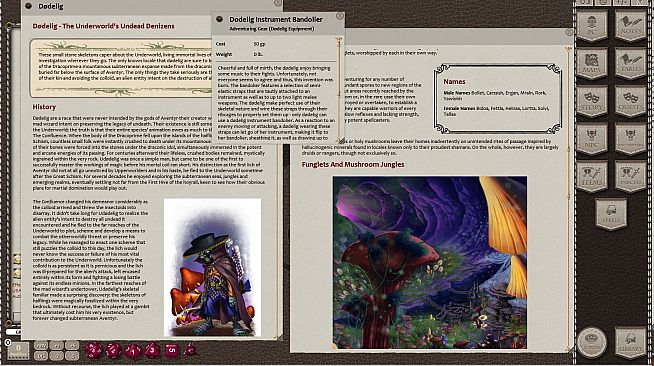Click the 'Female Names' line
654x366 pixels.
[496, 111]
